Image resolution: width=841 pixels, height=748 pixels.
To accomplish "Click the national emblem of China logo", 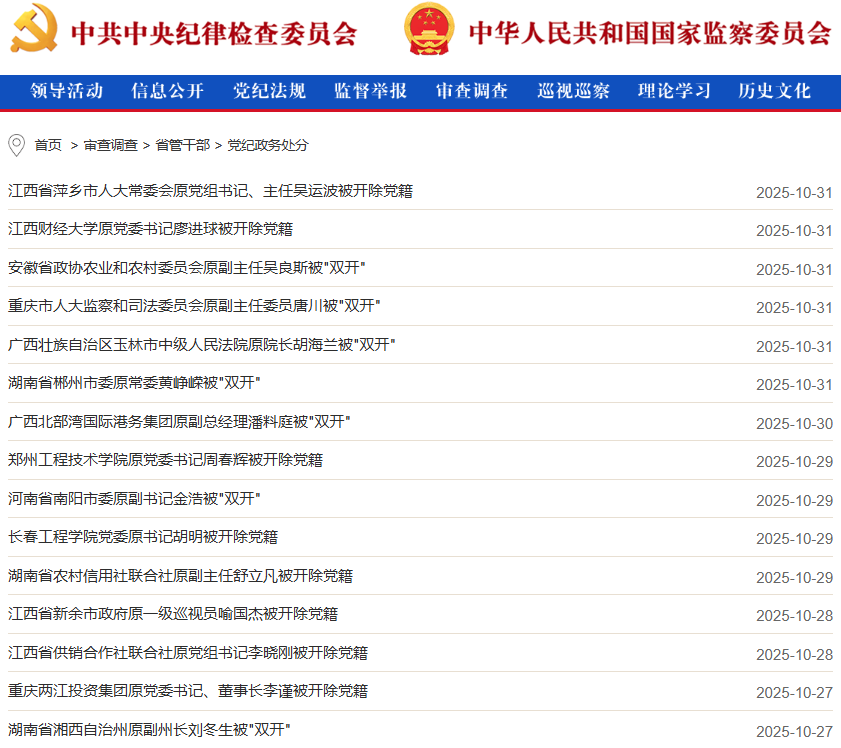I will (430, 29).
